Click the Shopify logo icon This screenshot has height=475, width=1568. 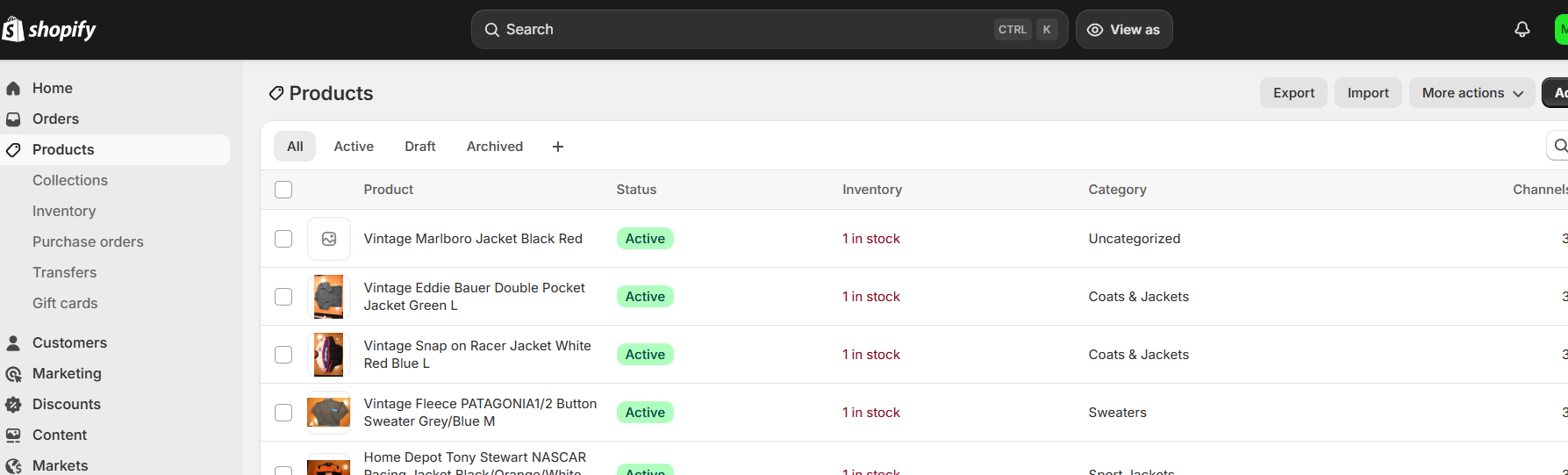12,29
